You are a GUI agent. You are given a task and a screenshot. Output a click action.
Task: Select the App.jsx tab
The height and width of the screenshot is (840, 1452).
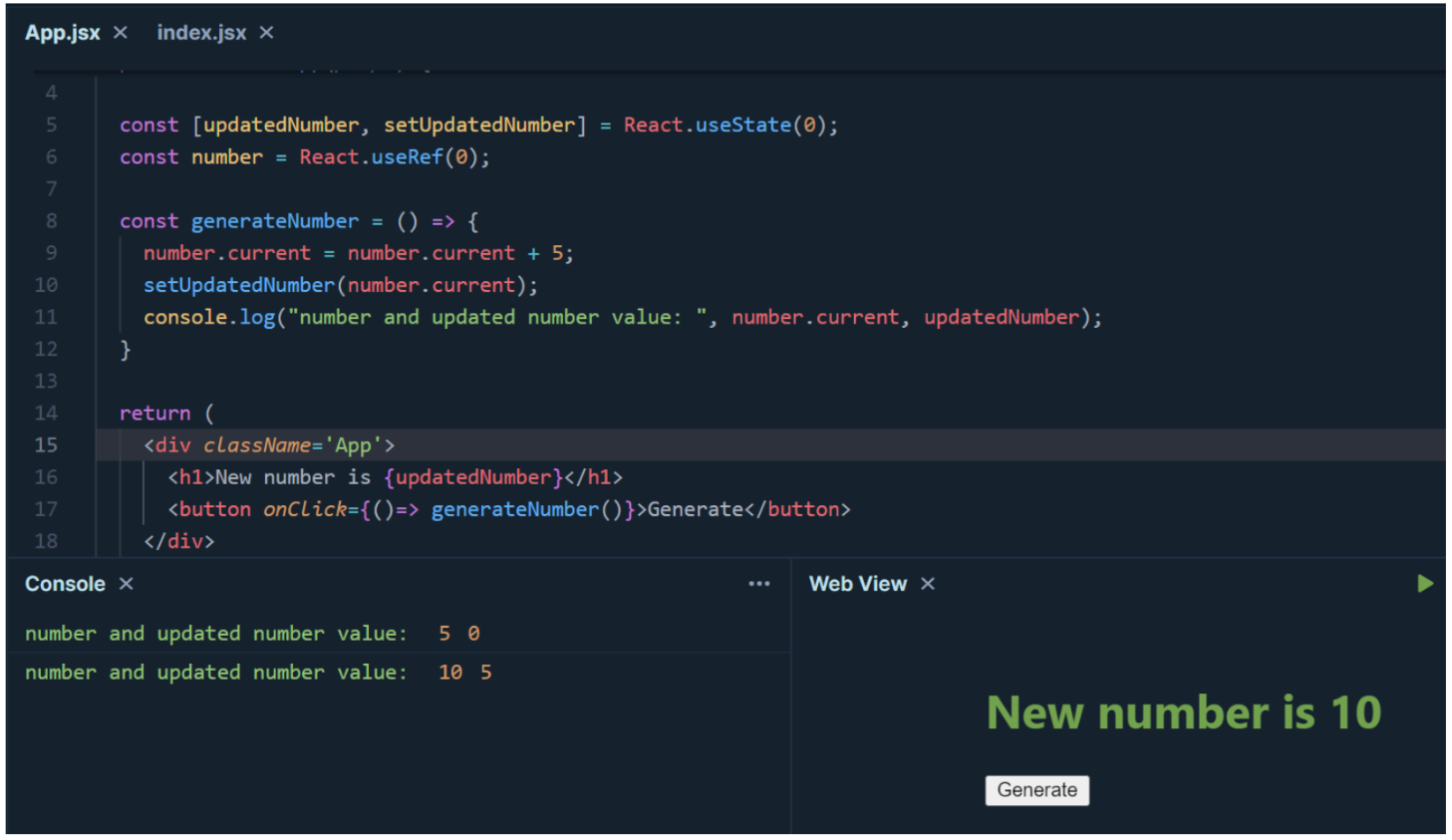(x=63, y=33)
